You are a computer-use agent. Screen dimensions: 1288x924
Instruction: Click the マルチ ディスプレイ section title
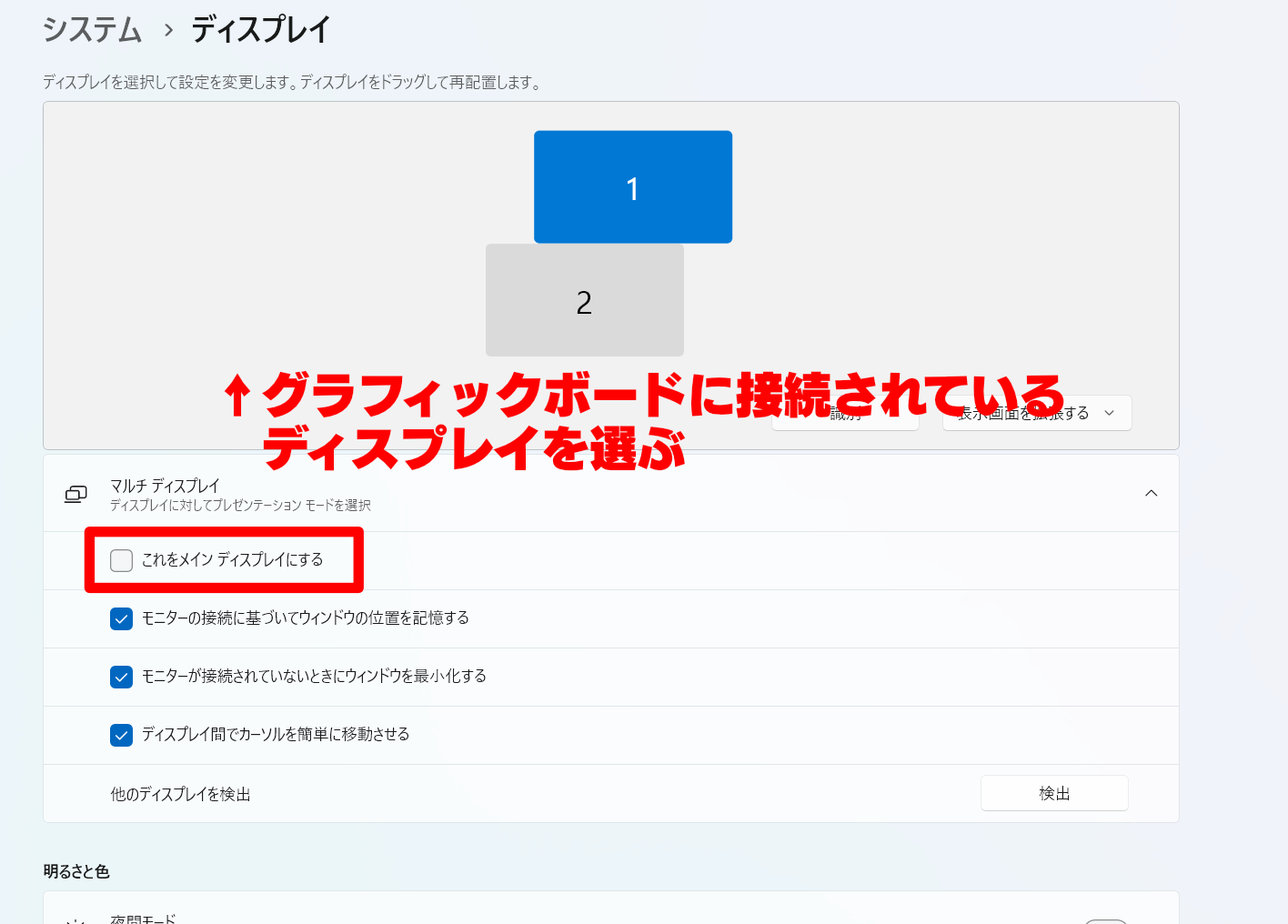tap(165, 486)
